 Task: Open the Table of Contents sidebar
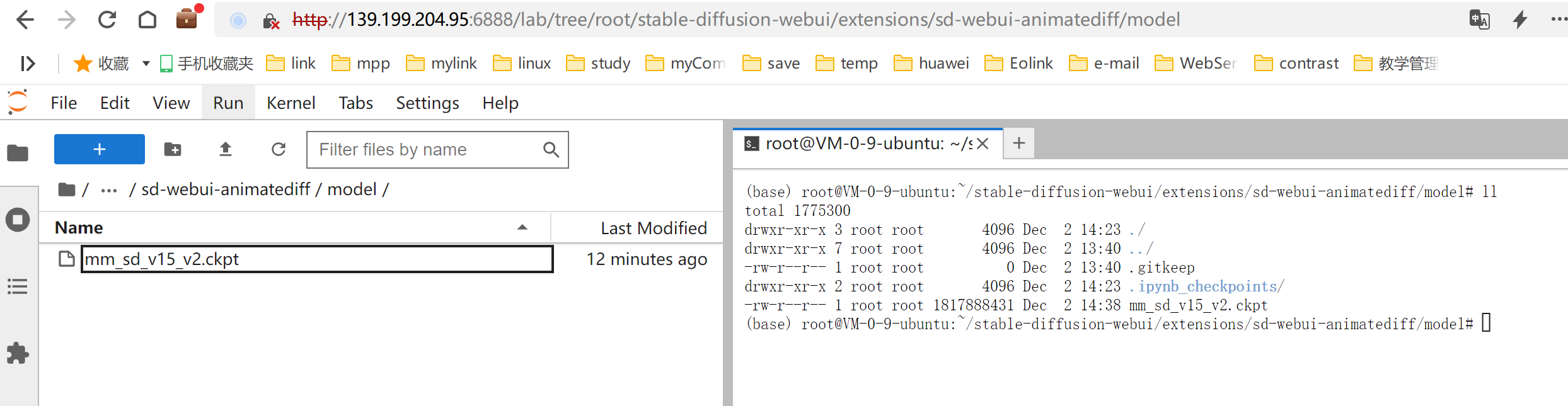18,287
